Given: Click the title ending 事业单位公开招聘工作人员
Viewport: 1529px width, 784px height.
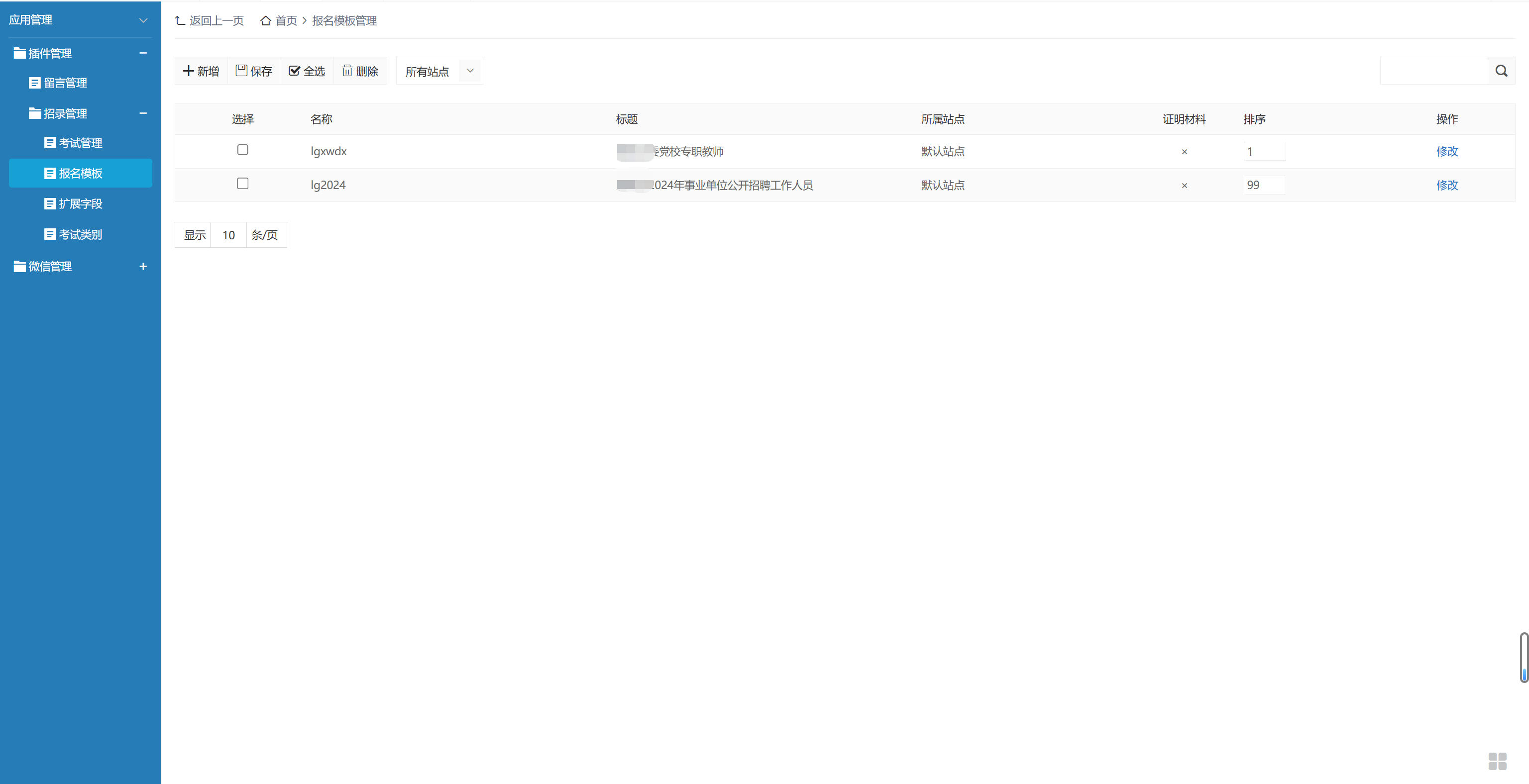Looking at the screenshot, I should (715, 185).
